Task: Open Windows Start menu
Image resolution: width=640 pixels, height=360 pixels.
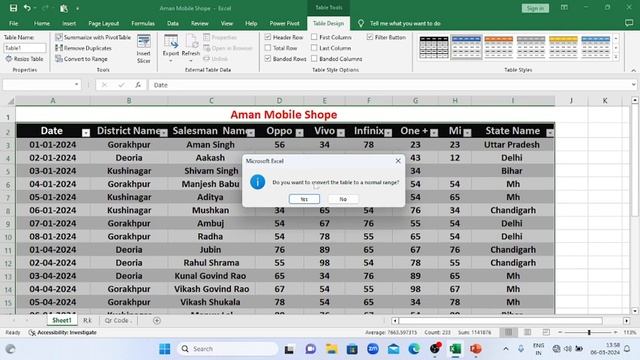Action: (x=165, y=349)
